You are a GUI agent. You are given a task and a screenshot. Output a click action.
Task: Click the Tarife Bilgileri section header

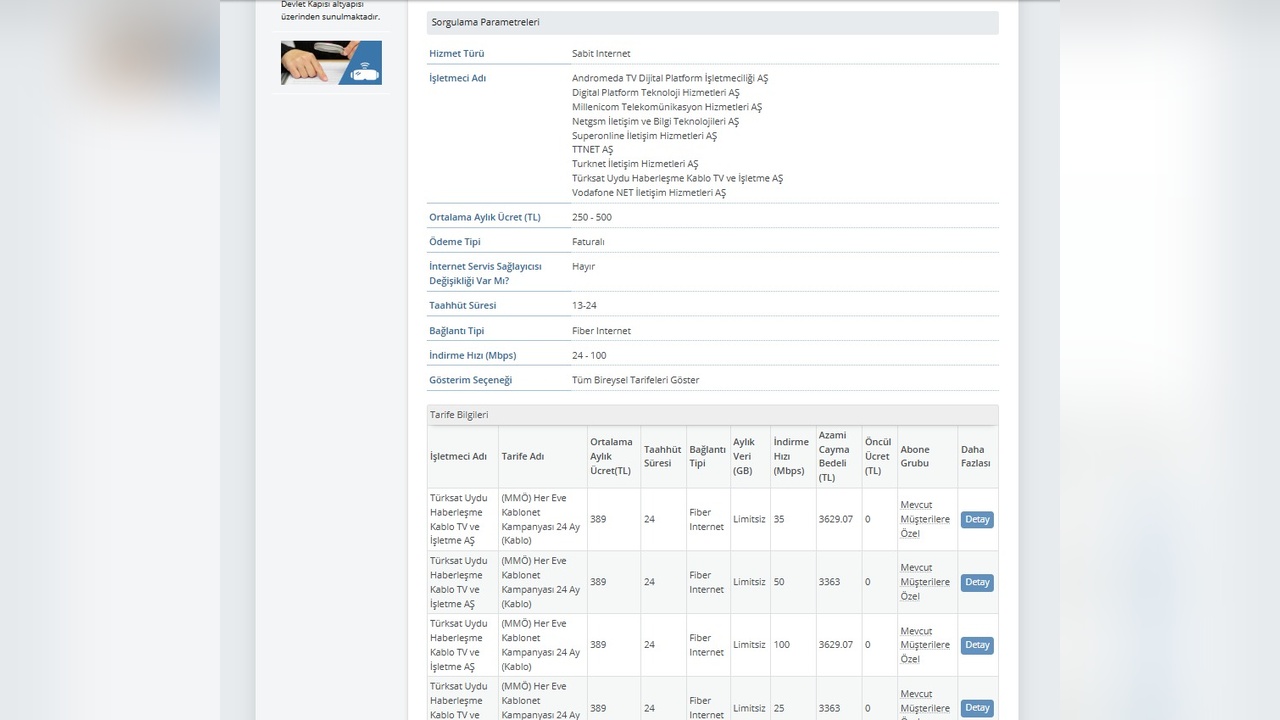[x=712, y=414]
